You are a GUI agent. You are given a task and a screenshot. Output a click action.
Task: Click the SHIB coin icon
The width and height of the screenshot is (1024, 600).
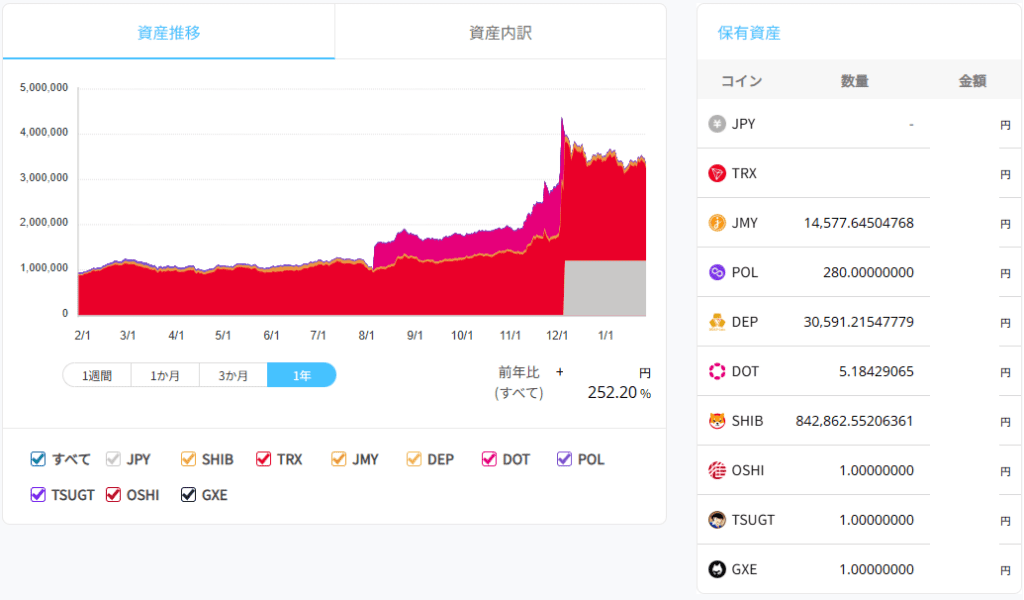pos(717,421)
